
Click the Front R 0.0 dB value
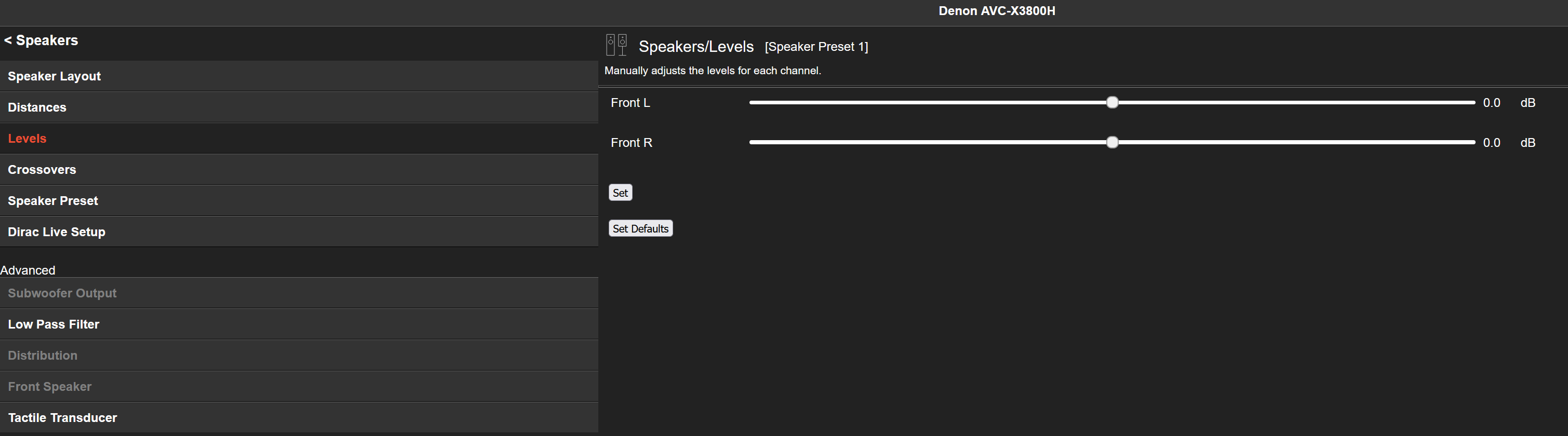point(1491,142)
